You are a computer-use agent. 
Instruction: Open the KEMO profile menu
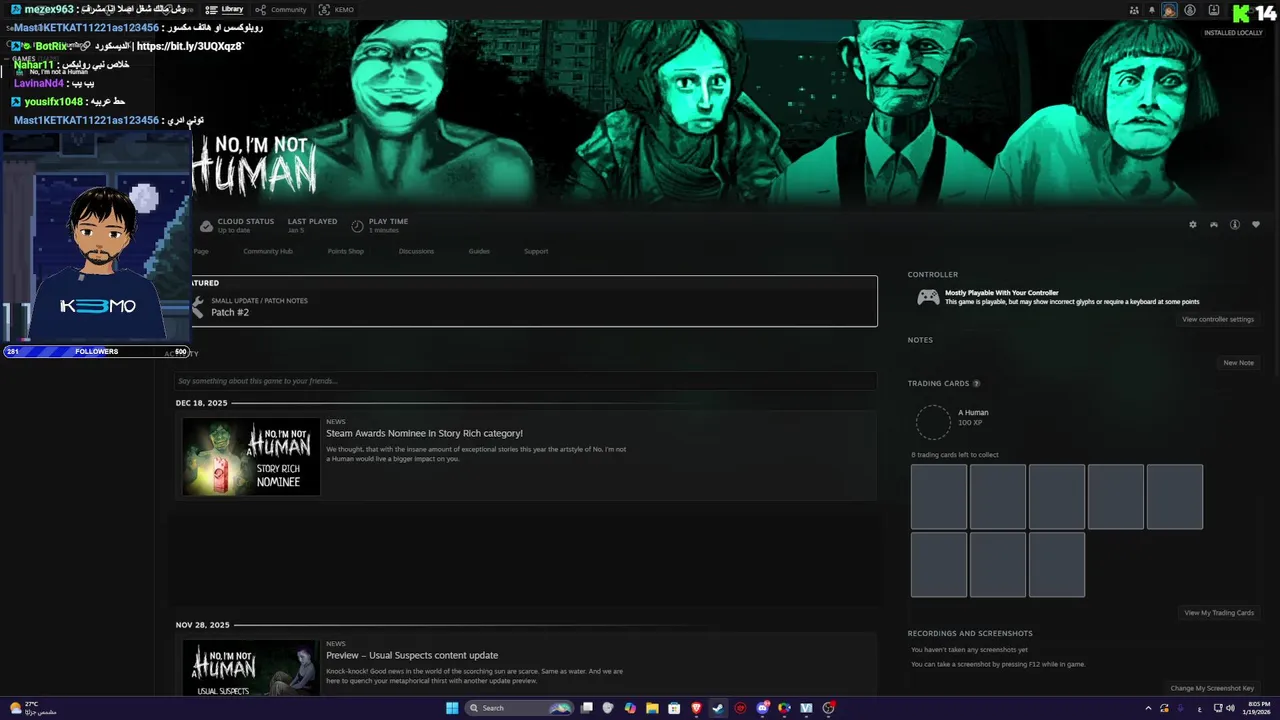pos(337,10)
